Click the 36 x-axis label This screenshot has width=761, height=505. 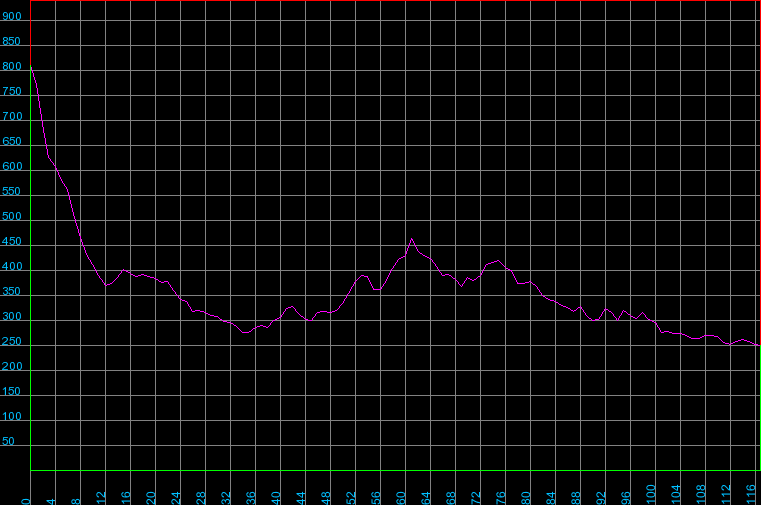click(x=251, y=498)
